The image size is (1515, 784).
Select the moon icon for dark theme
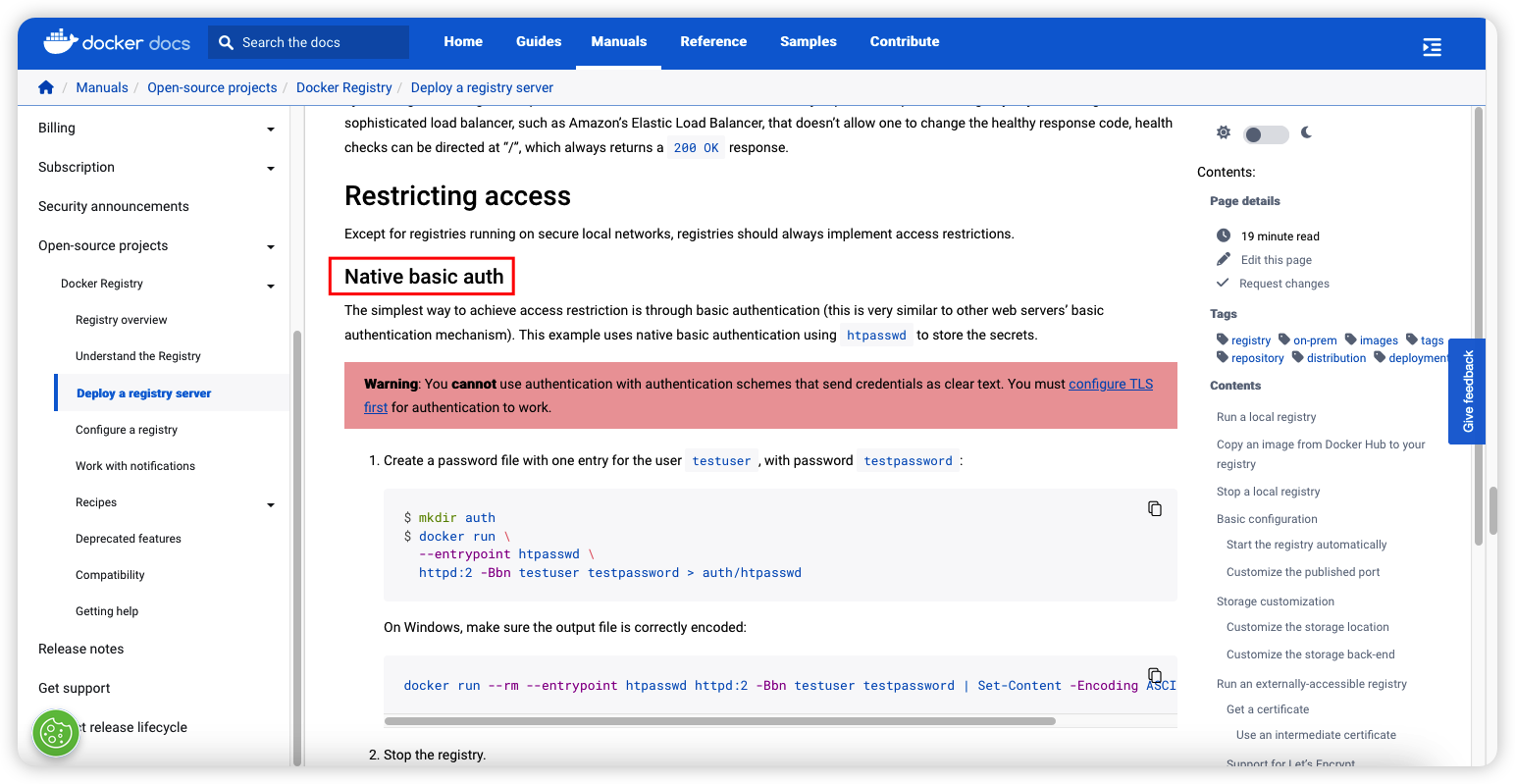click(1306, 133)
